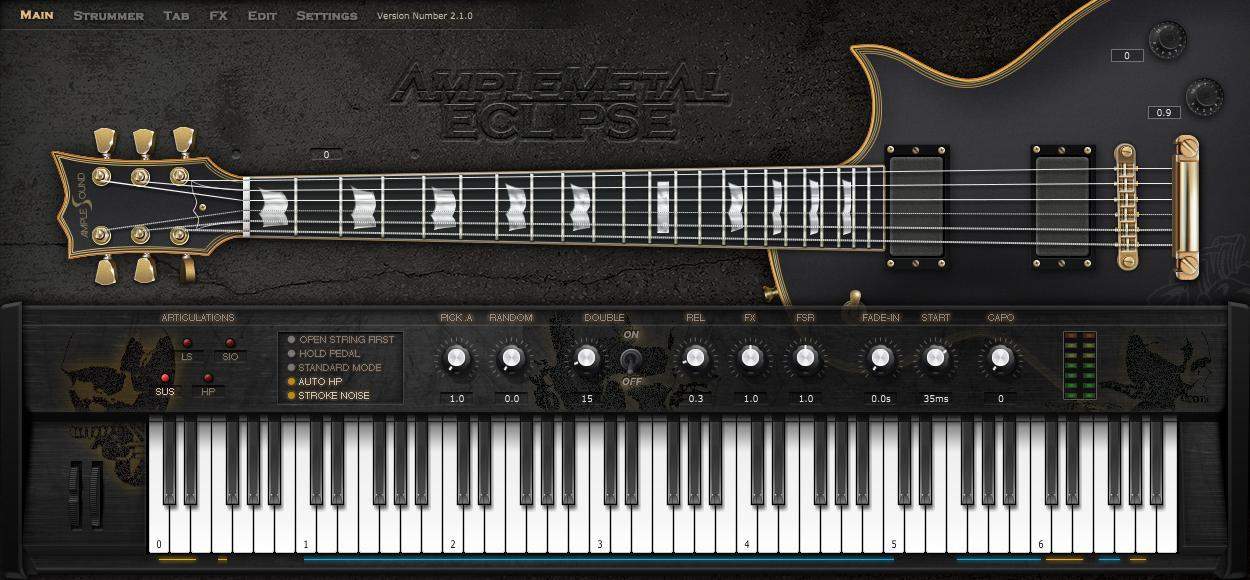Click the START time knob
This screenshot has height=580, width=1250.
click(x=936, y=357)
